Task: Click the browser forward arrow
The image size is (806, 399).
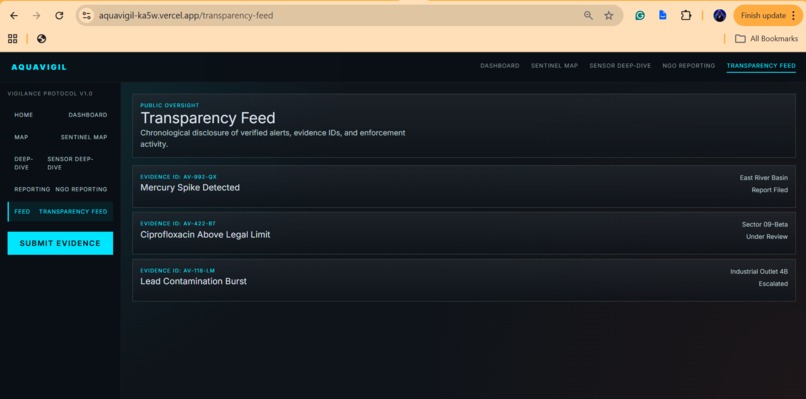Action: 36,15
